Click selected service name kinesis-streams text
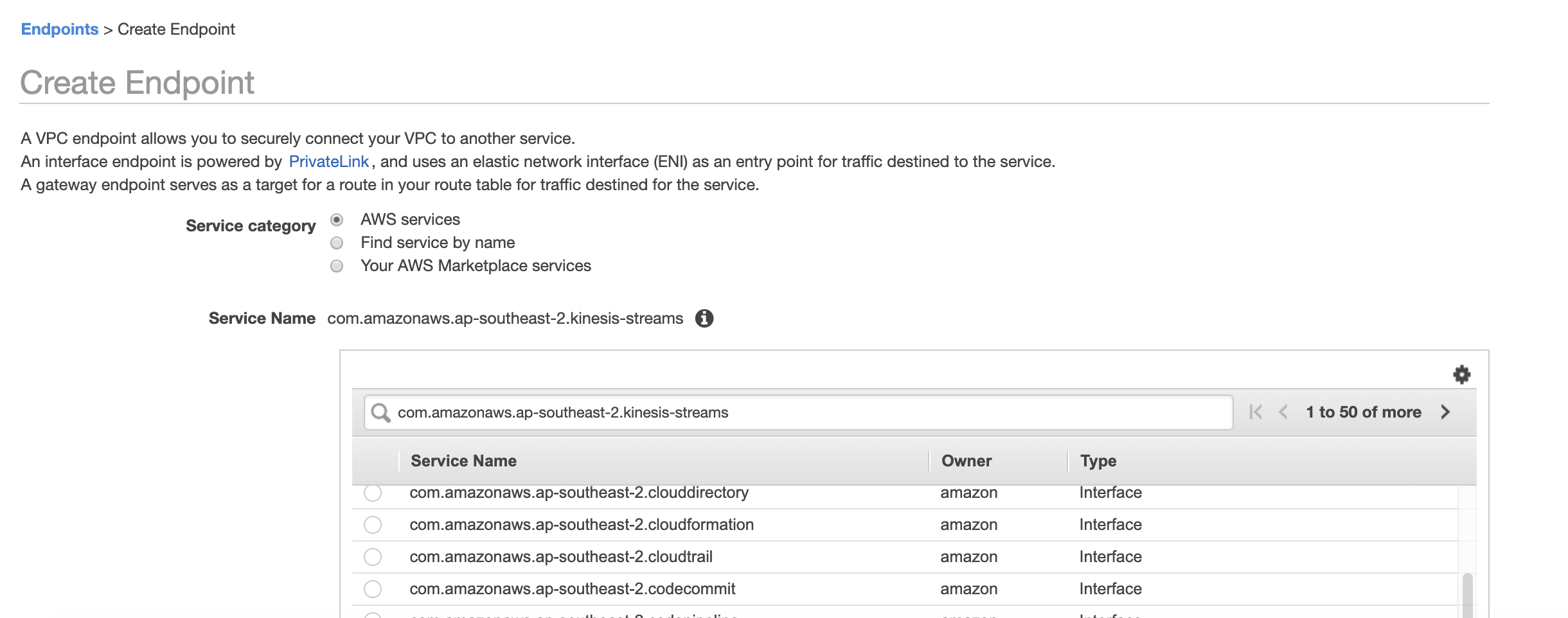Viewport: 1568px width, 618px height. tap(505, 319)
